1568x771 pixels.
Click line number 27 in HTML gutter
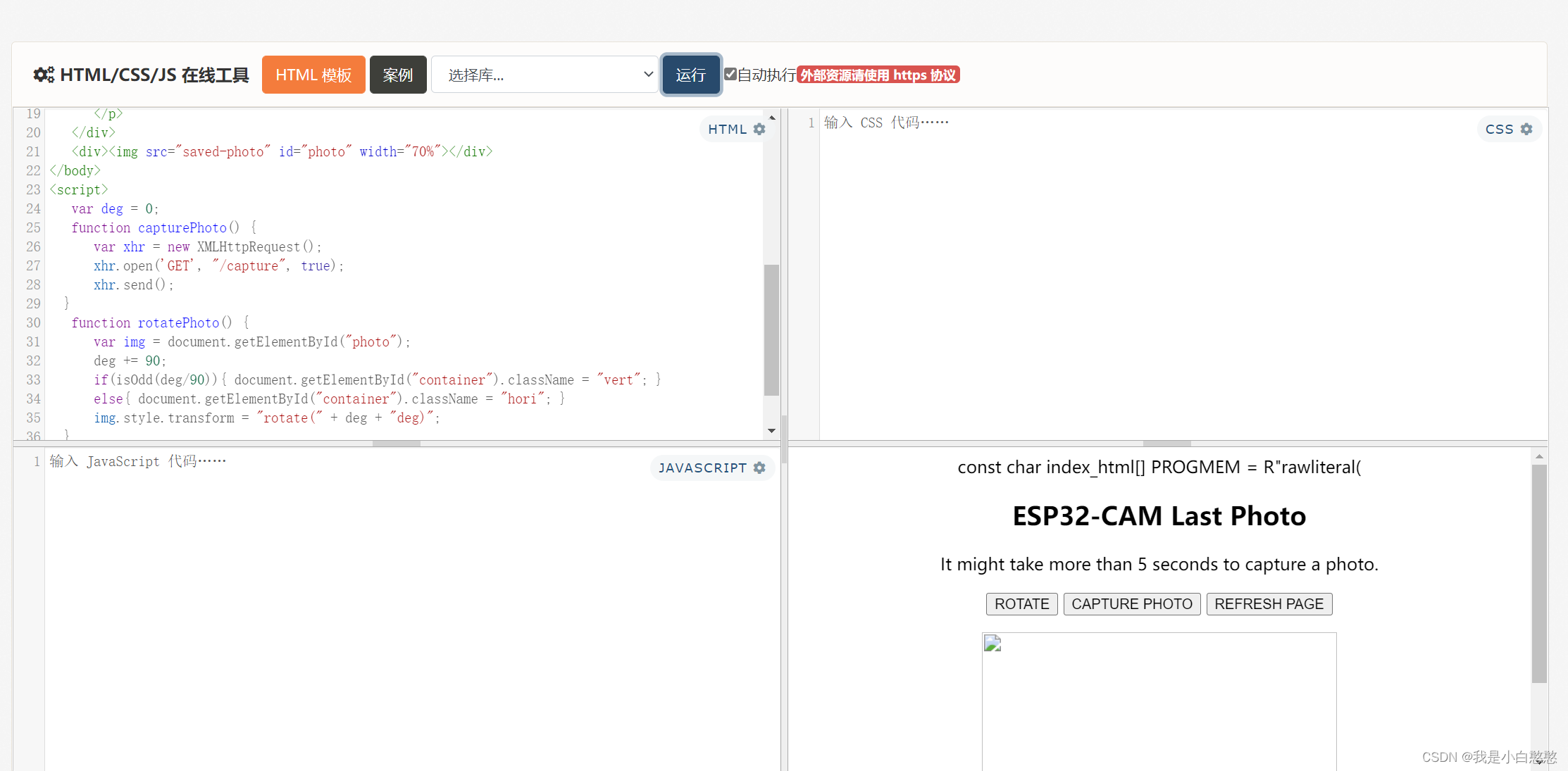tap(33, 265)
